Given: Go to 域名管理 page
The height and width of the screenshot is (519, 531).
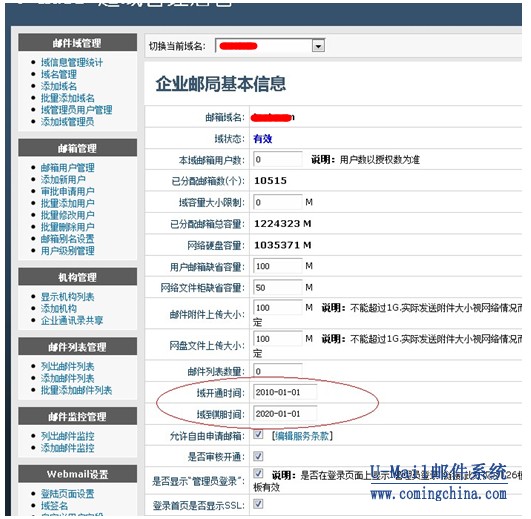Looking at the screenshot, I should pos(59,74).
